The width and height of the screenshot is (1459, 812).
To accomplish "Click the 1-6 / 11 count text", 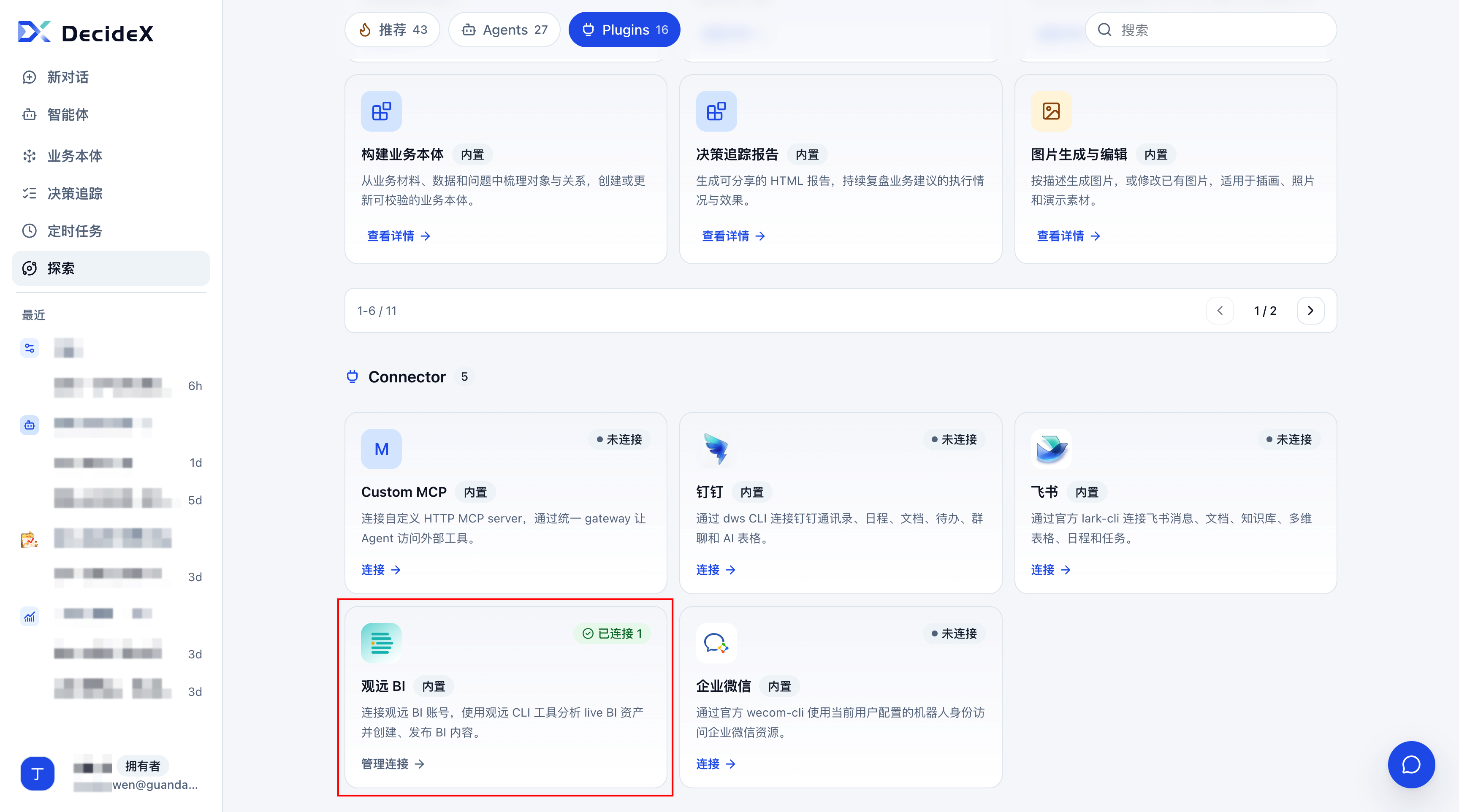I will tap(377, 310).
